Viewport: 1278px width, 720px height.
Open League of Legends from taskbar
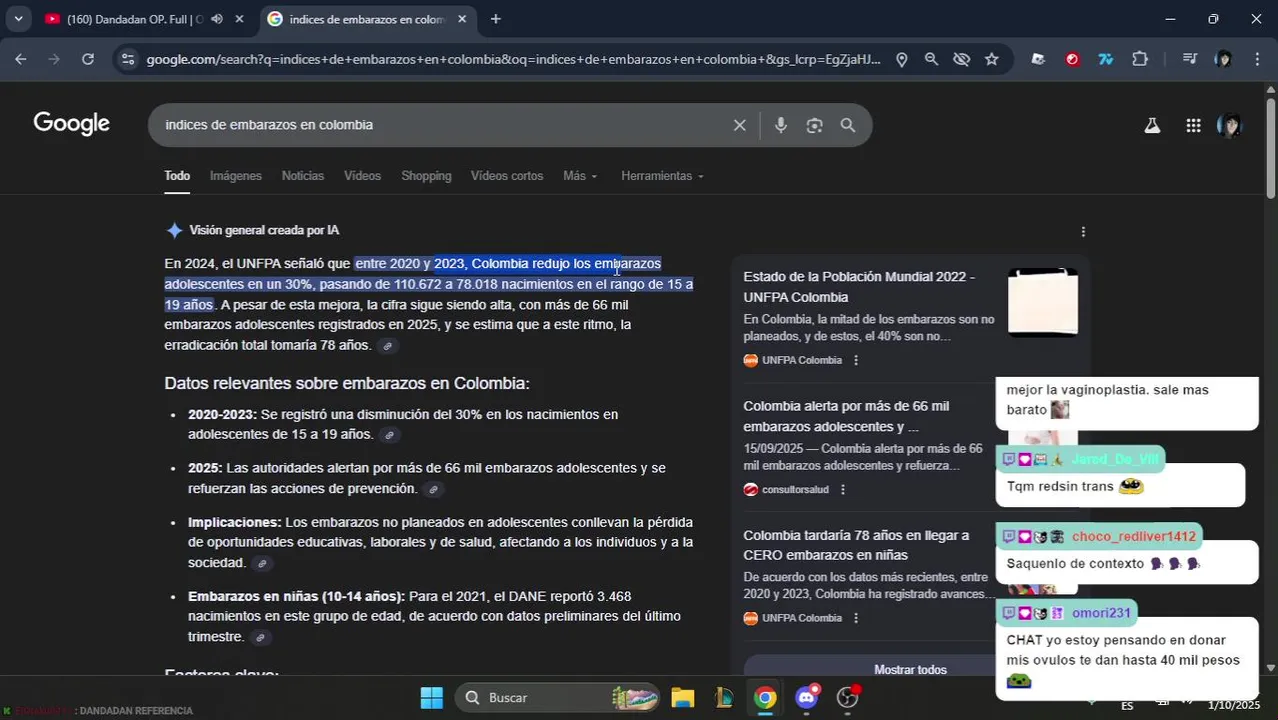[x=723, y=697]
